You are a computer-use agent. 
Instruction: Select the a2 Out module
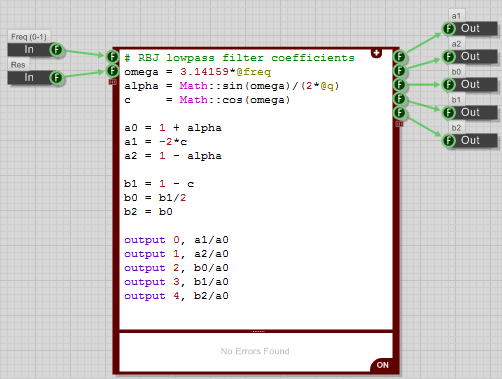pos(470,57)
